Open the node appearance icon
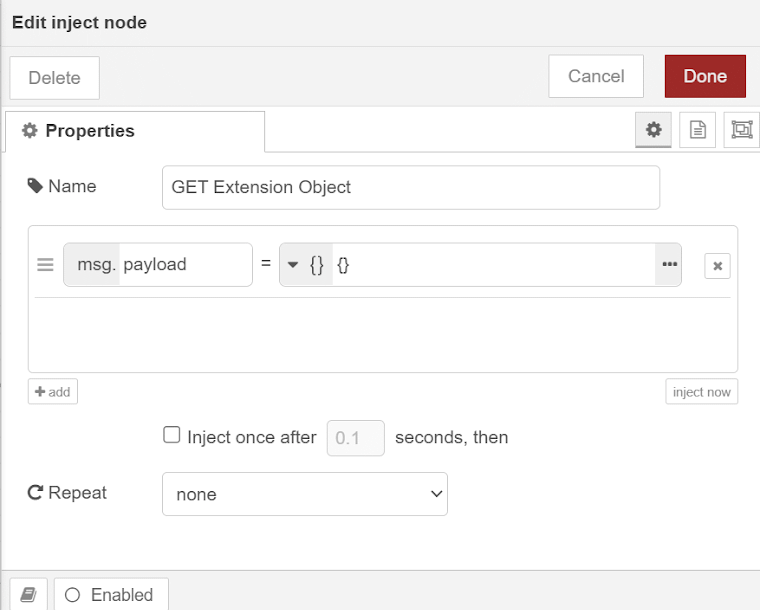This screenshot has width=760, height=610. [x=741, y=130]
